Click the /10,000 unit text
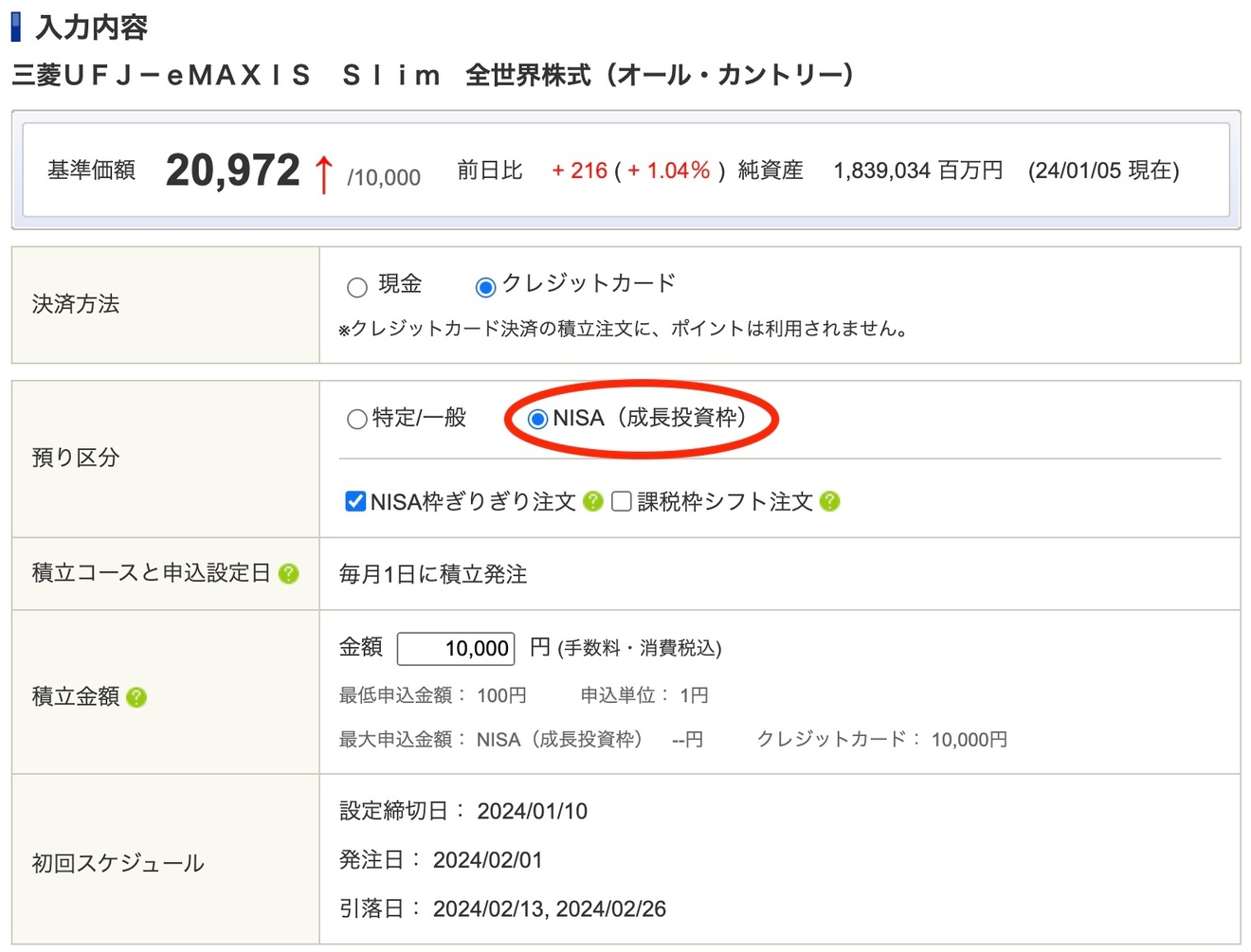1251x952 pixels. [x=384, y=177]
